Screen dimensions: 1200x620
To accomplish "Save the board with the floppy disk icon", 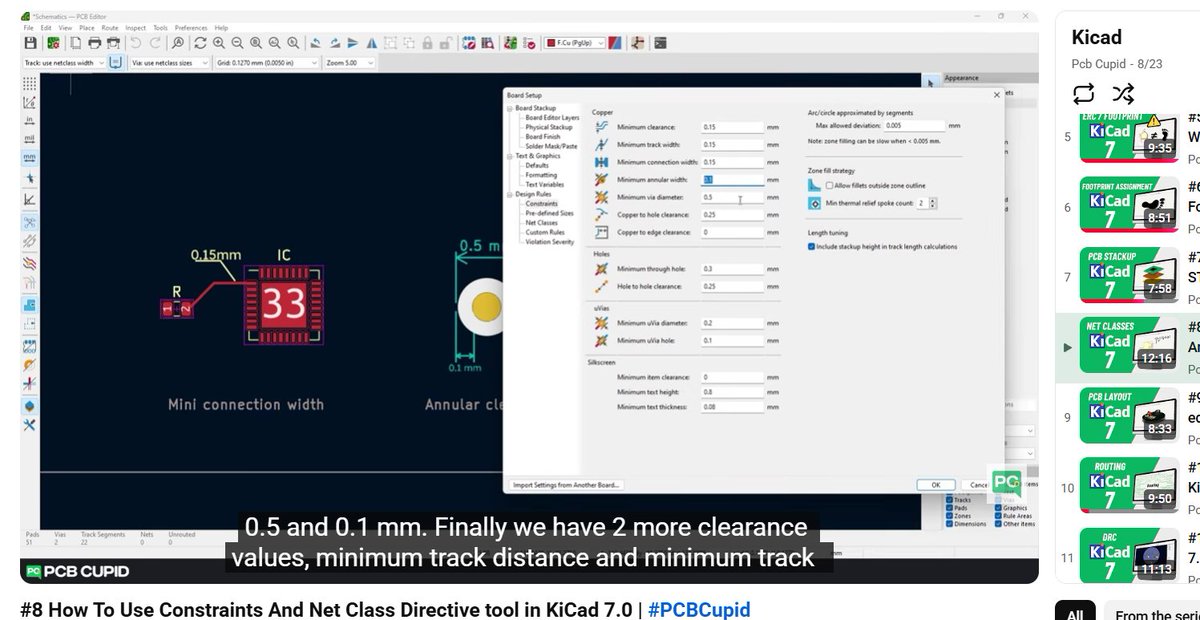I will (x=29, y=43).
